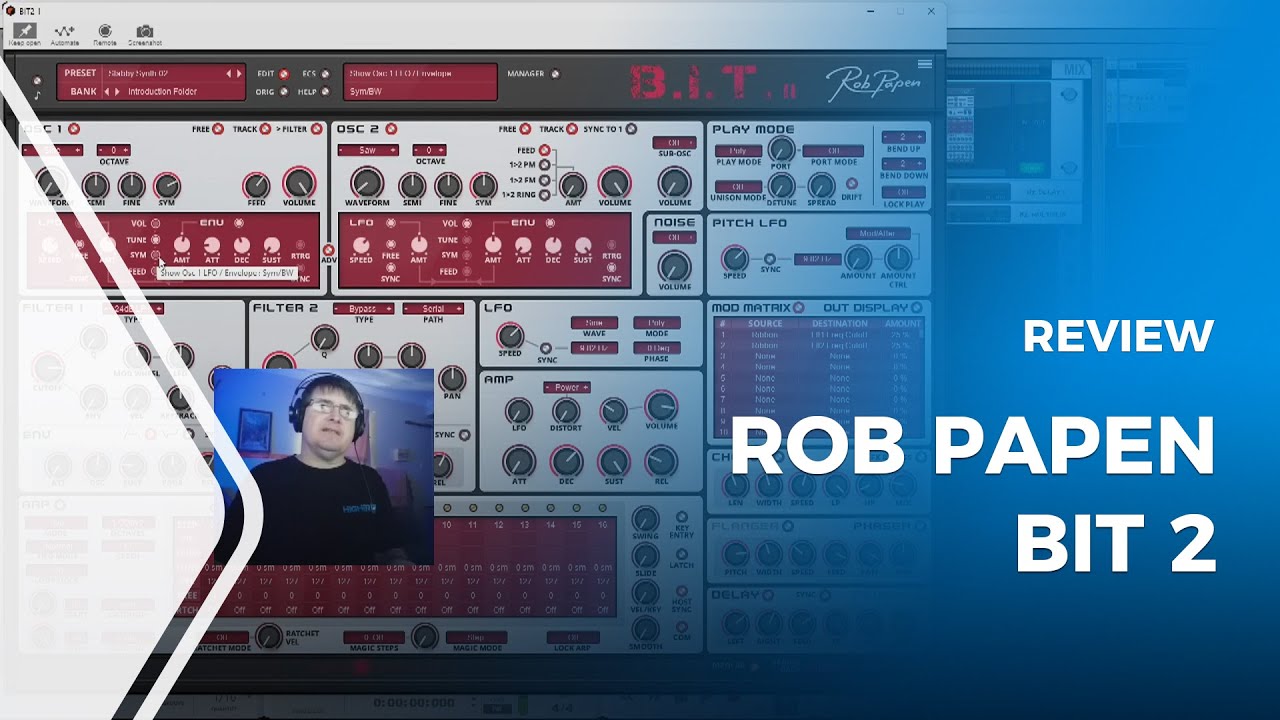Select next bank with right arrow
1280x720 pixels.
point(118,92)
